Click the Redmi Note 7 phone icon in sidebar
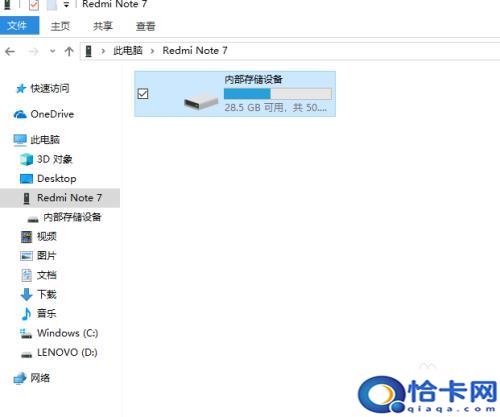The width and height of the screenshot is (500, 417). coord(27,198)
